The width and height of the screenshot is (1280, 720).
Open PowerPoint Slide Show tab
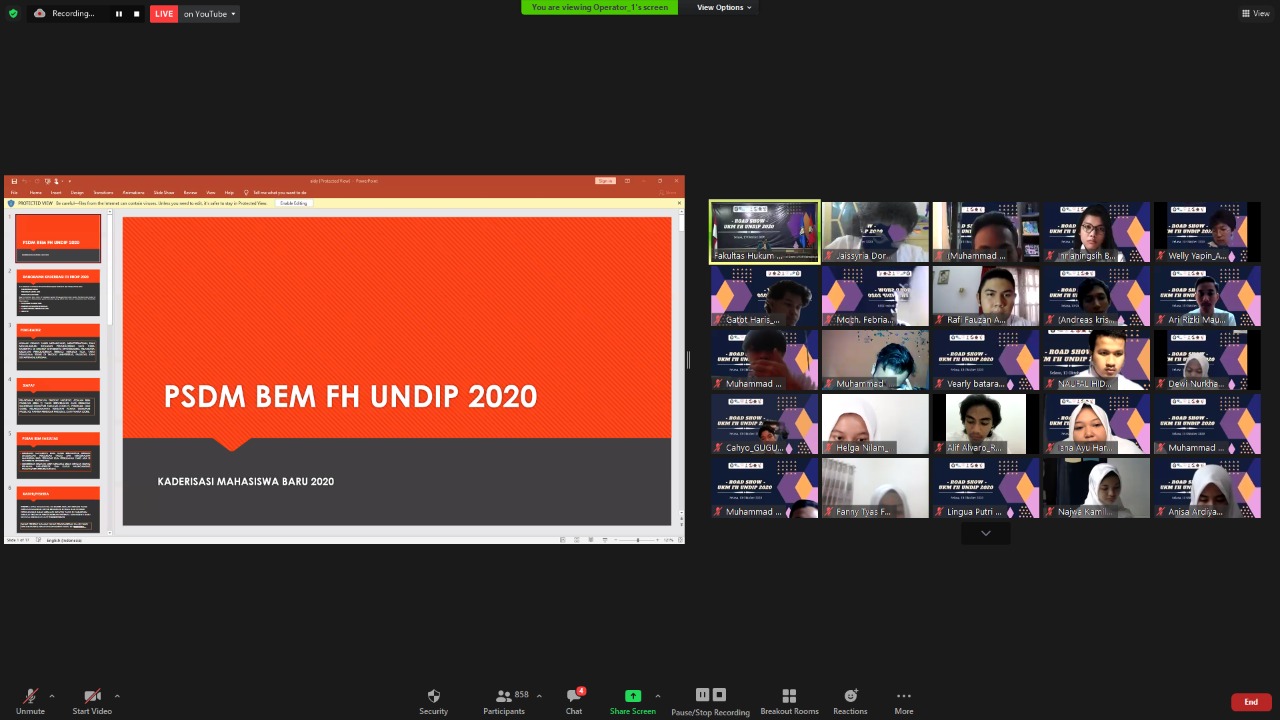pyautogui.click(x=163, y=192)
